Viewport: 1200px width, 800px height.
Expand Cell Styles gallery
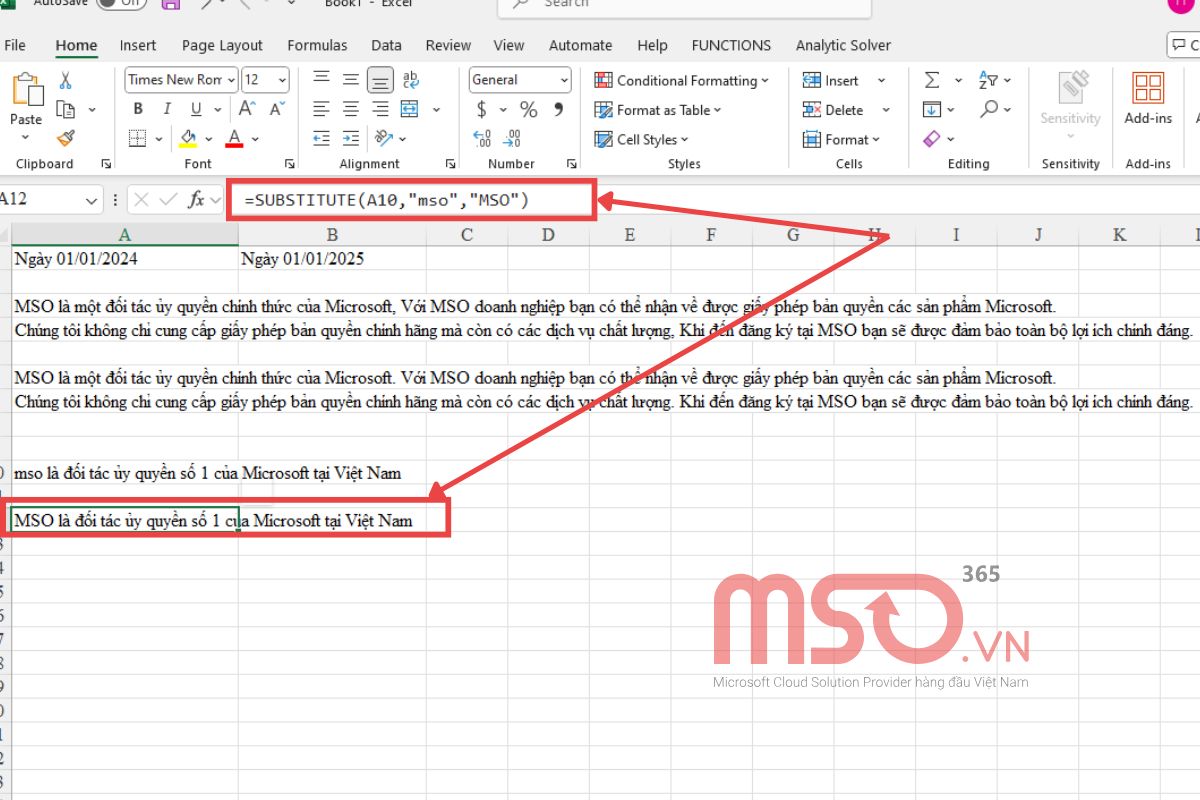coord(685,139)
